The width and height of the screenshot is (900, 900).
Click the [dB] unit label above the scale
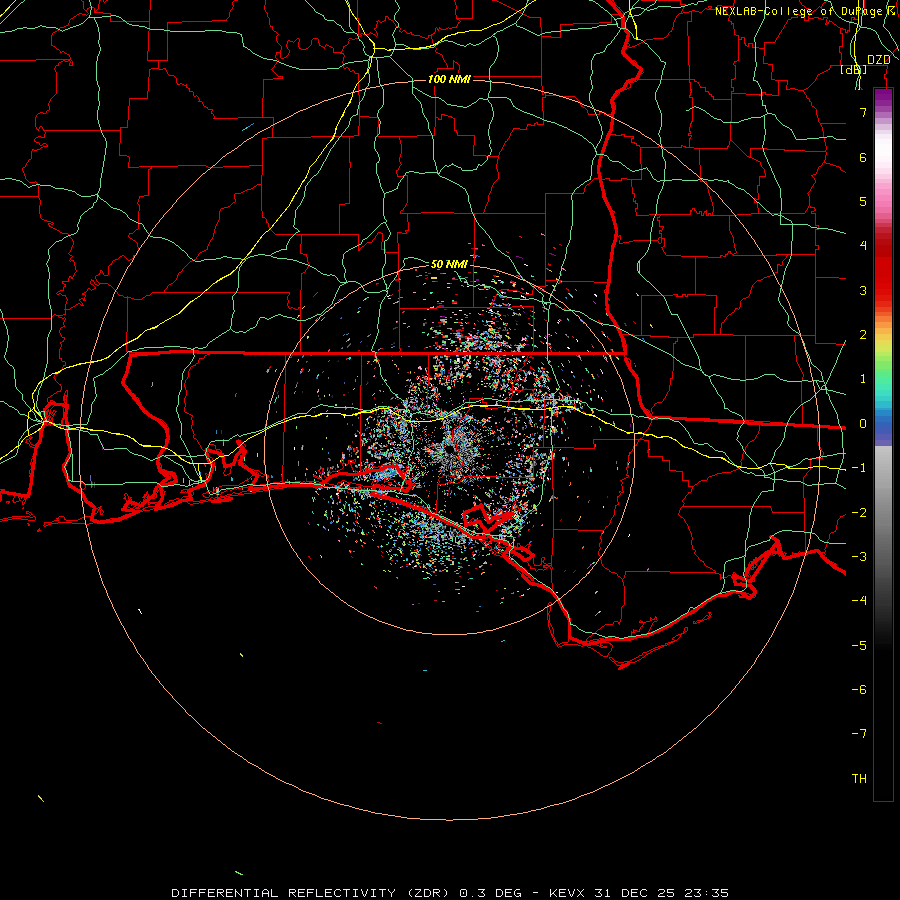point(854,69)
